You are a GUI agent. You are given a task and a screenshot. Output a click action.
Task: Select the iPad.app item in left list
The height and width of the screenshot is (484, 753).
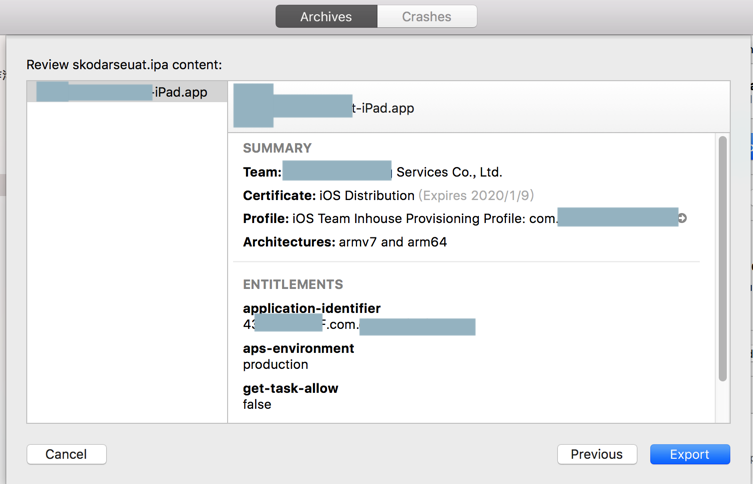126,93
